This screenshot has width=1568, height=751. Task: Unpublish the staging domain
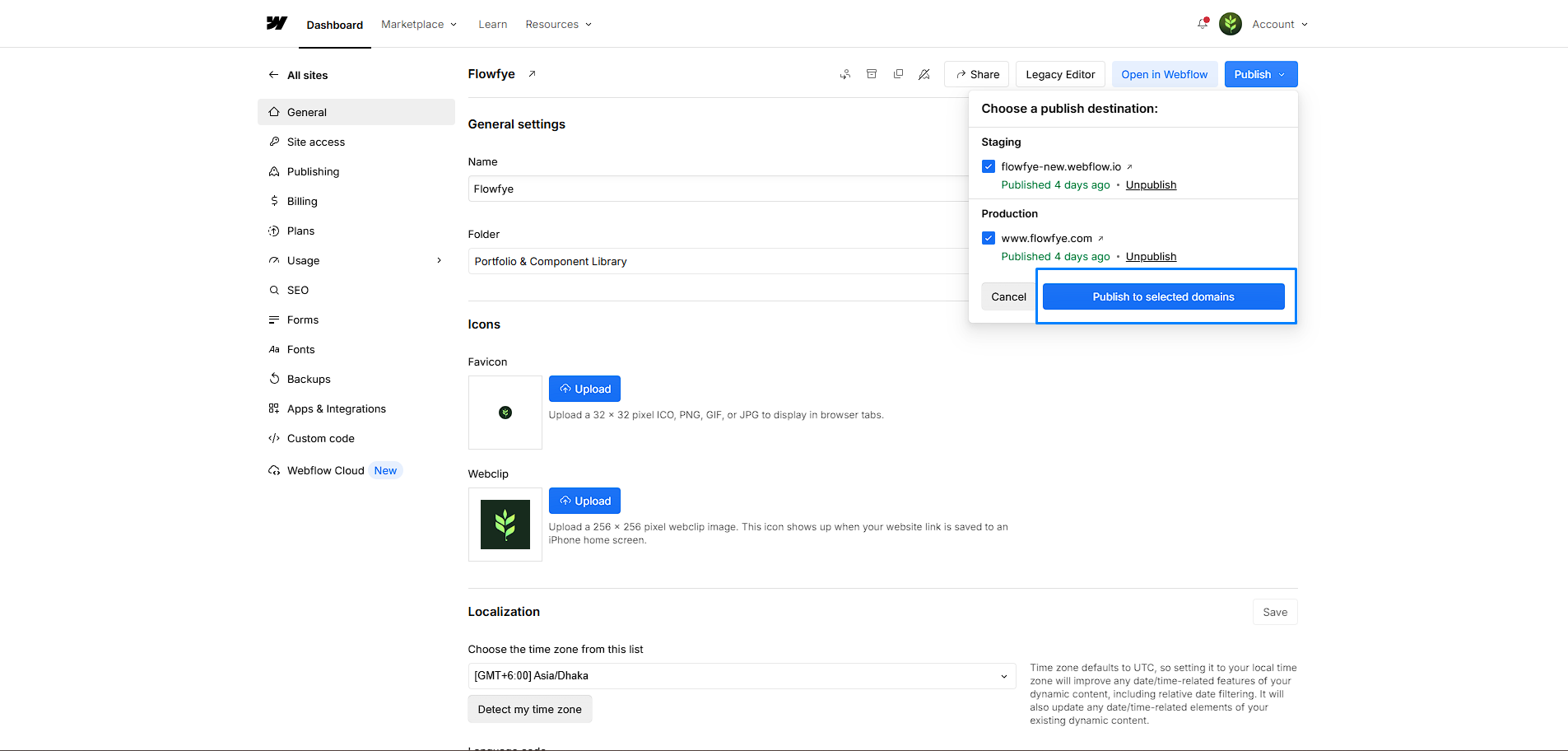(1151, 184)
